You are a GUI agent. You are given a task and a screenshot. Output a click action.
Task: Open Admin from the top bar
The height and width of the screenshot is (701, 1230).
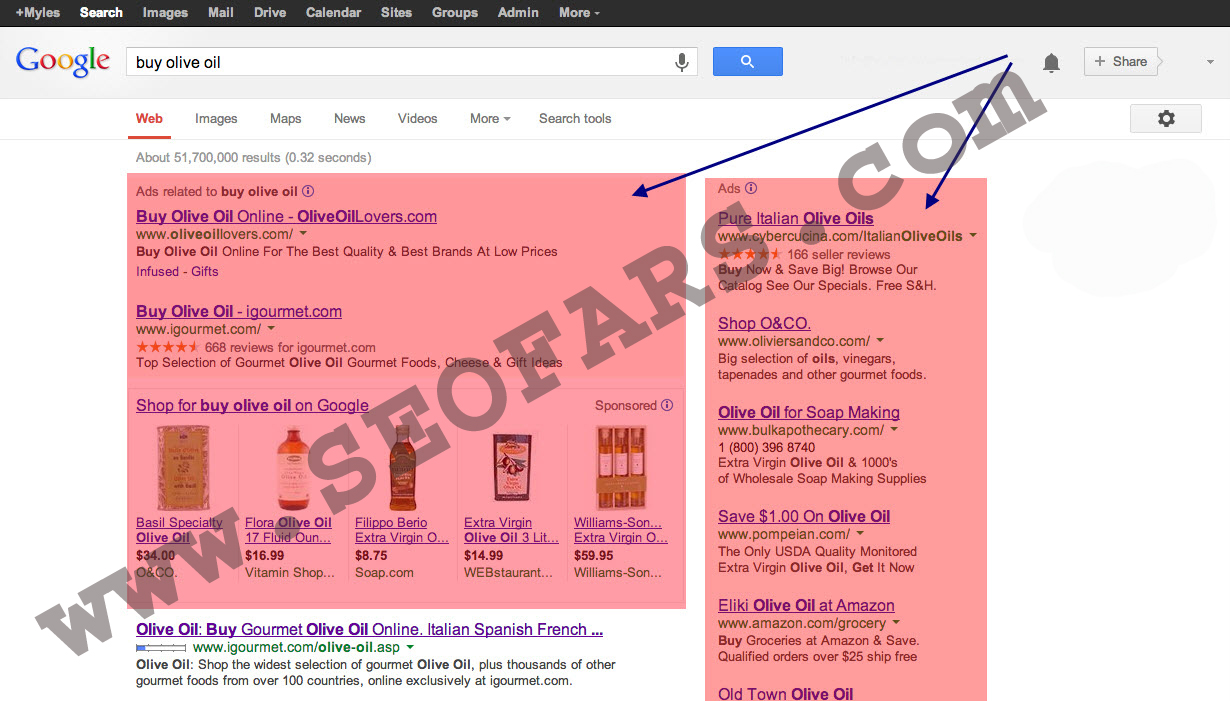click(518, 12)
